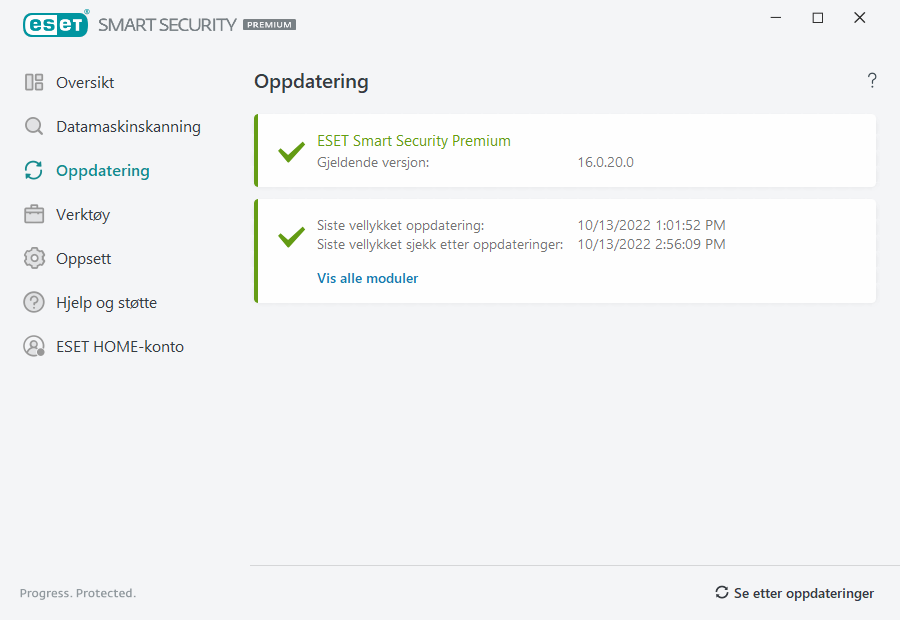Click the Hjelp og støtte question icon
The width and height of the screenshot is (900, 620).
34,303
